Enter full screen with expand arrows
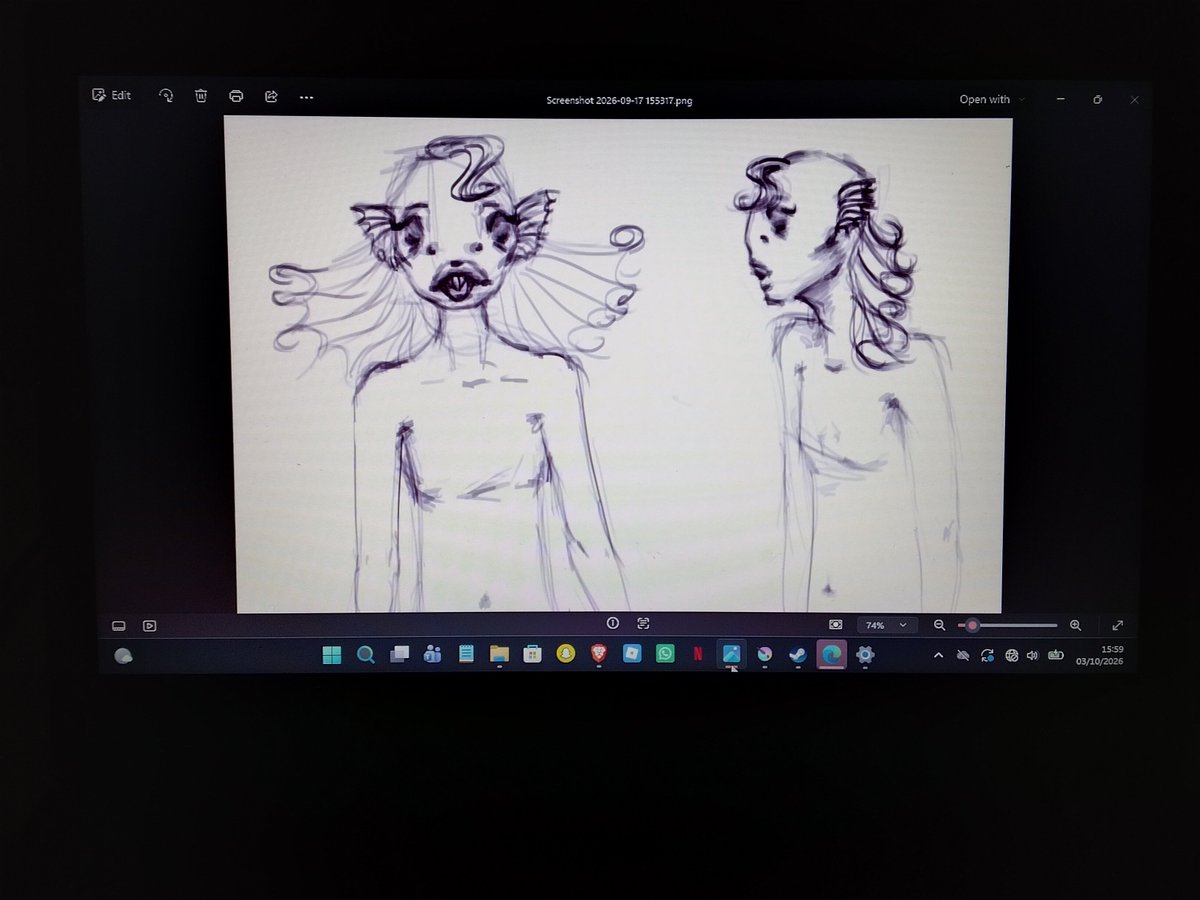Image resolution: width=1200 pixels, height=900 pixels. coord(1118,625)
